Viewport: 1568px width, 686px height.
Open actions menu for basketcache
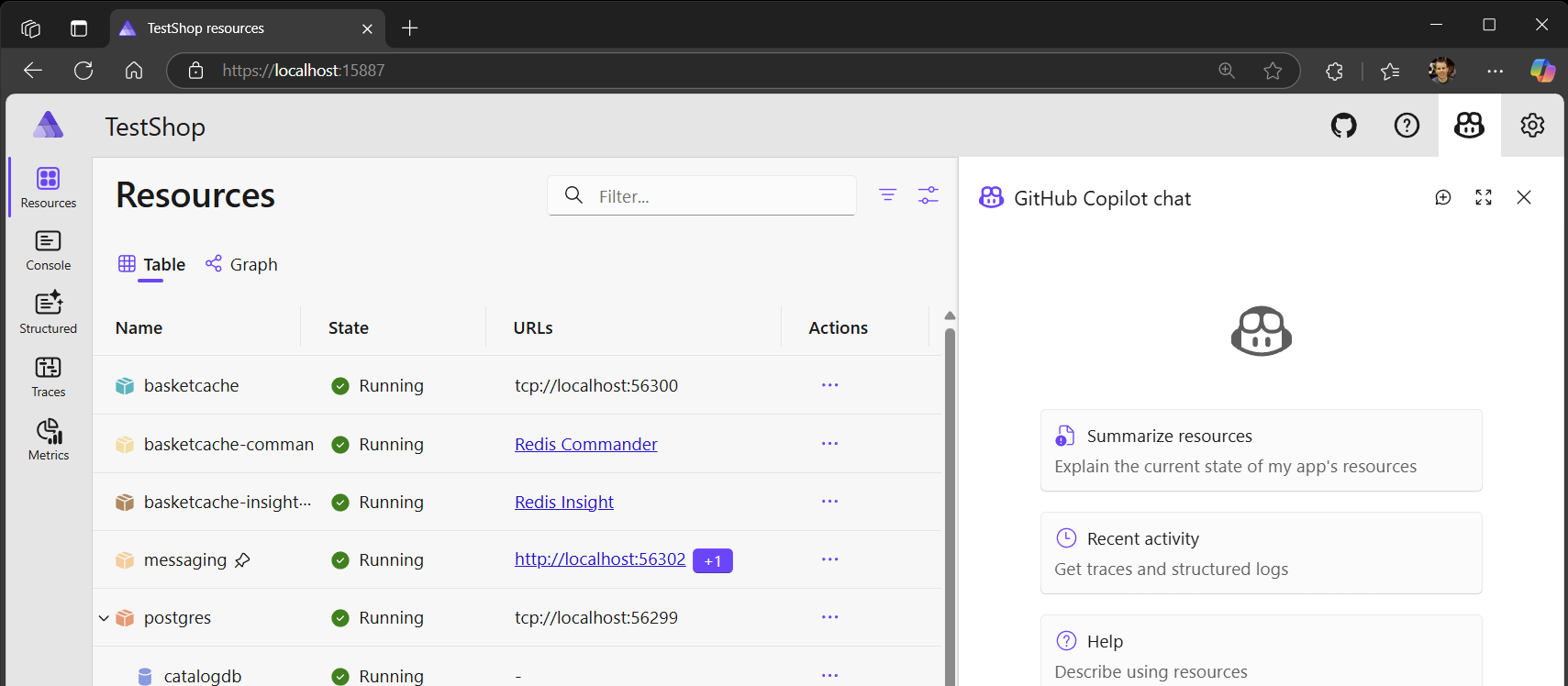click(830, 385)
